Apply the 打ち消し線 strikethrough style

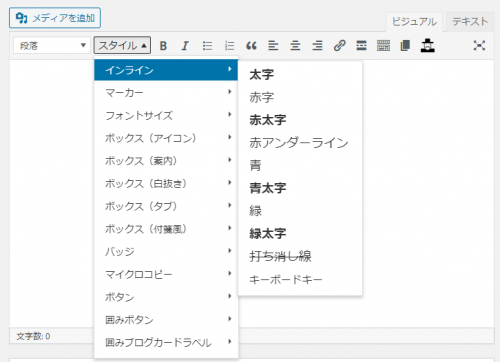[300, 256]
